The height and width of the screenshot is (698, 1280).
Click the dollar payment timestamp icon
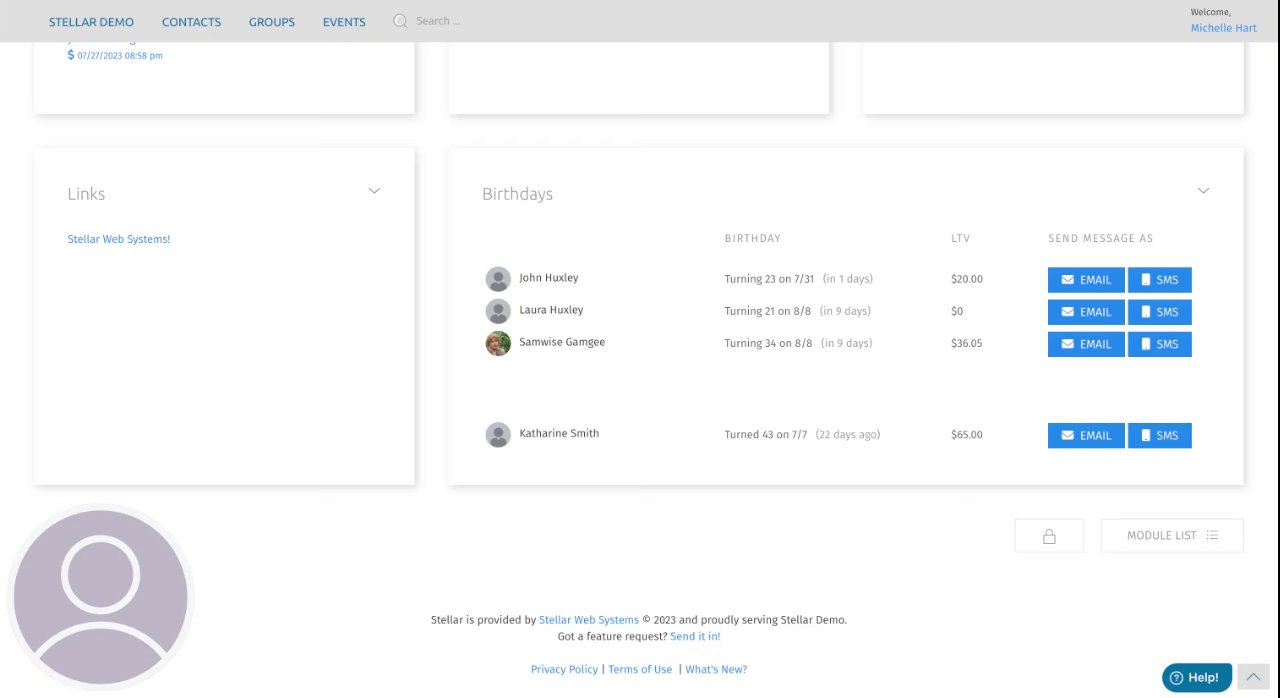pyautogui.click(x=71, y=55)
